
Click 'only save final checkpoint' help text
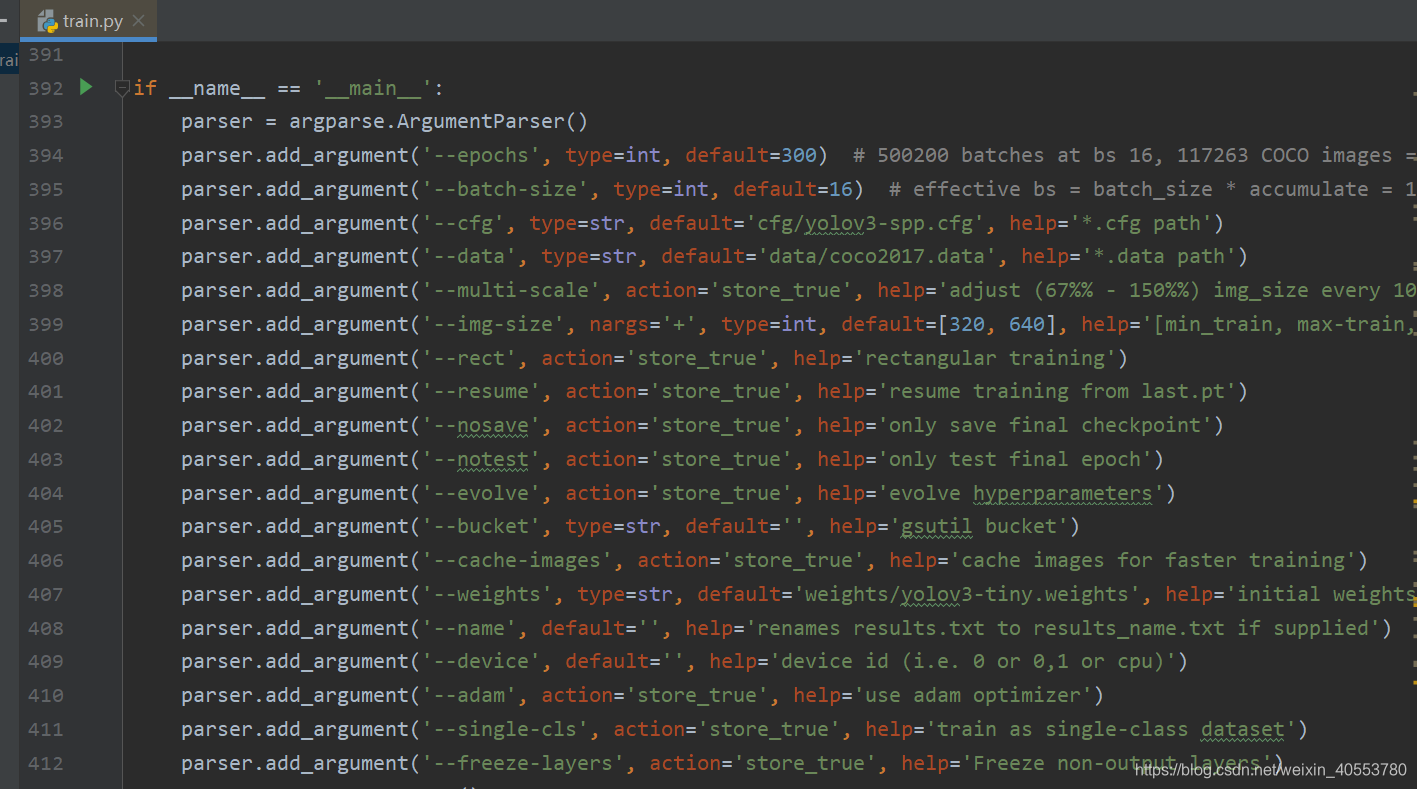point(1044,425)
